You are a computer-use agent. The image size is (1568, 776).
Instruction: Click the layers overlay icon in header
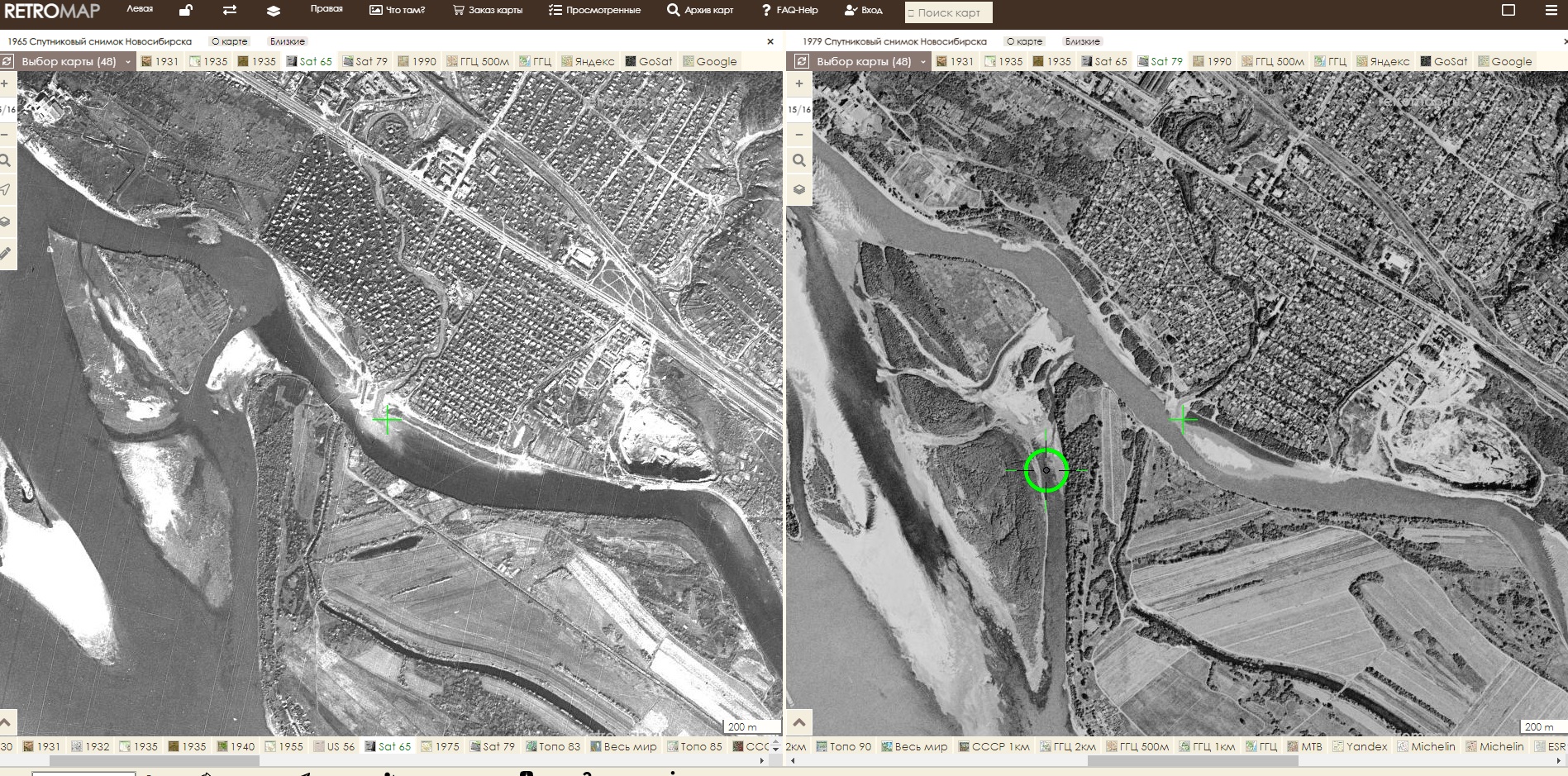[274, 11]
